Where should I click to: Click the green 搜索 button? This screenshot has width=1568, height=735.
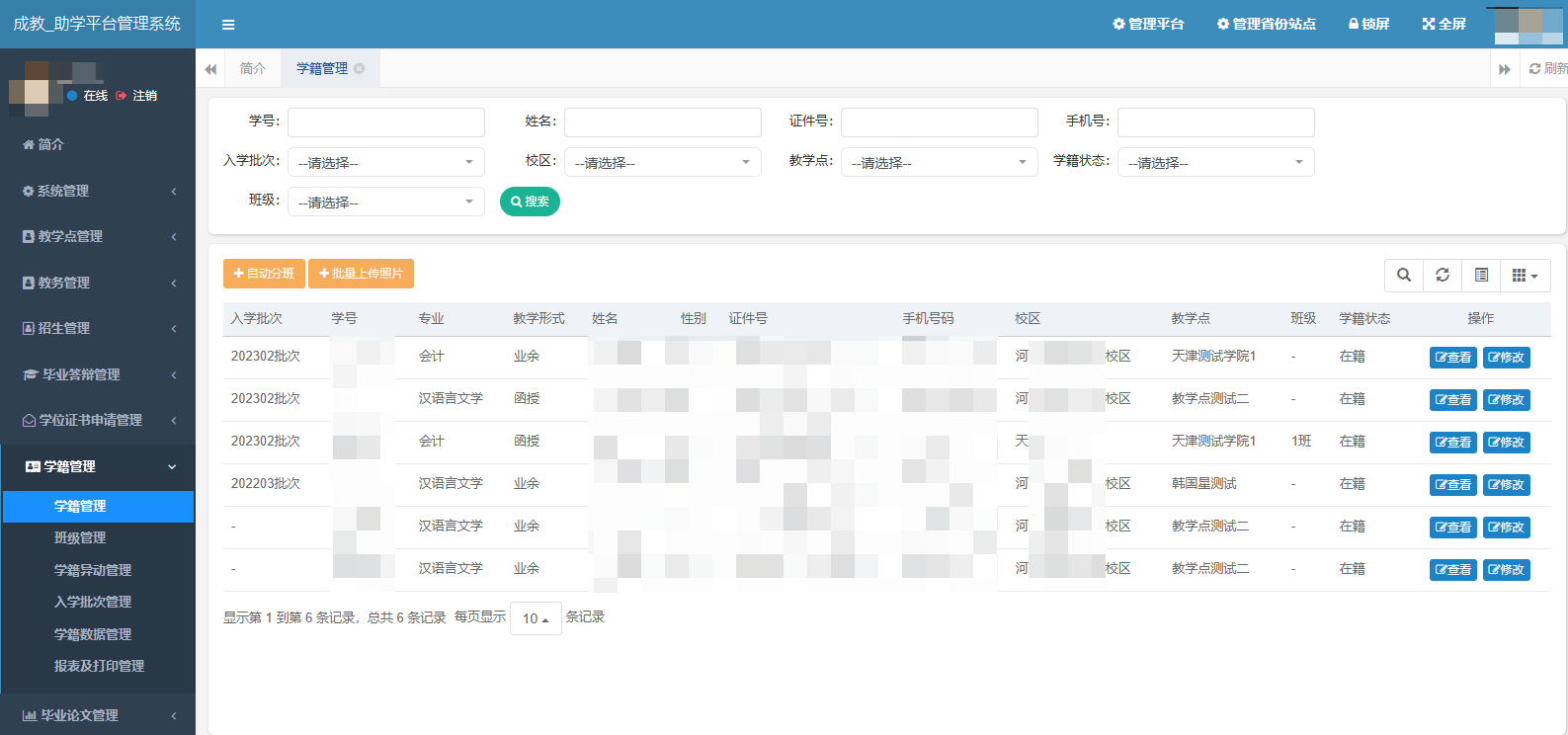tap(530, 202)
